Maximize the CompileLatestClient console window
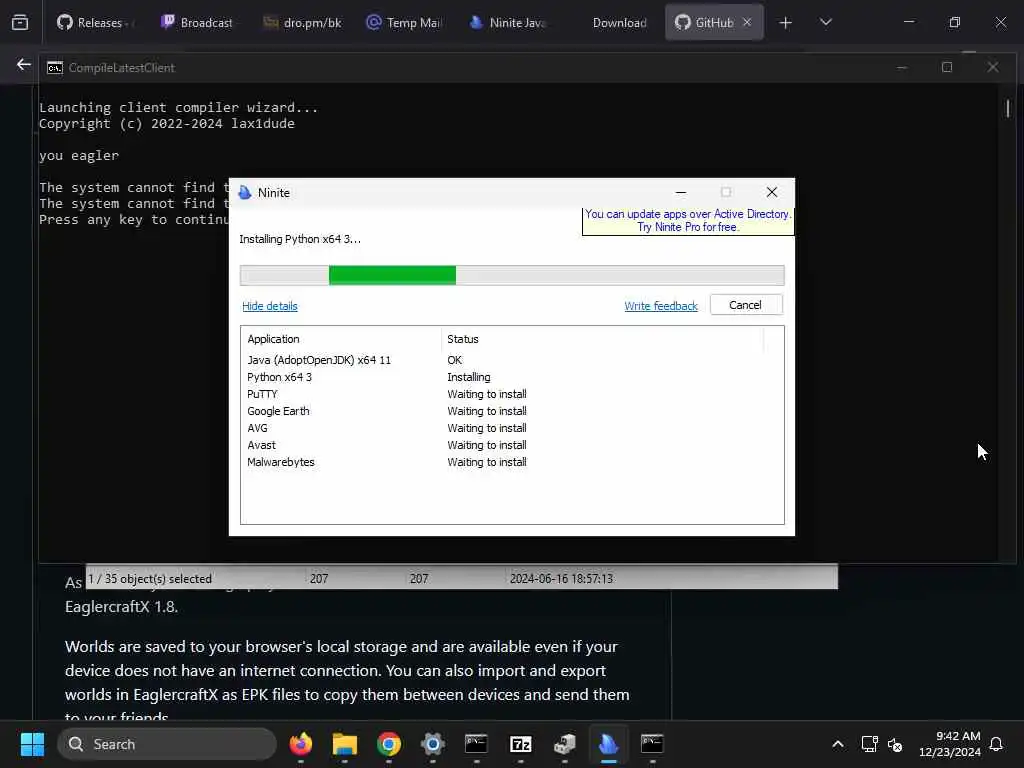This screenshot has height=768, width=1024. click(947, 67)
